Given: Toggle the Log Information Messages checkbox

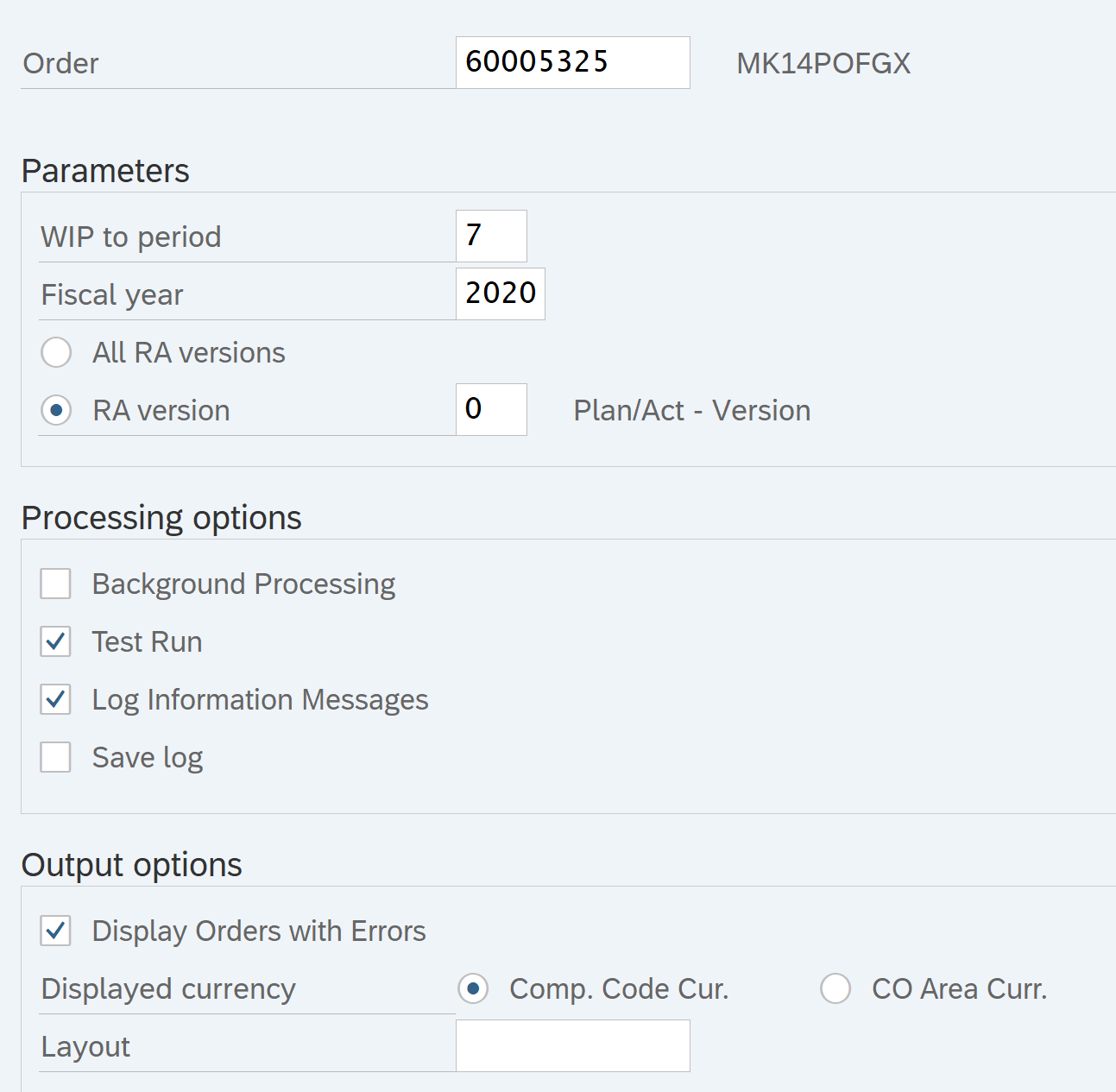Looking at the screenshot, I should tap(56, 699).
